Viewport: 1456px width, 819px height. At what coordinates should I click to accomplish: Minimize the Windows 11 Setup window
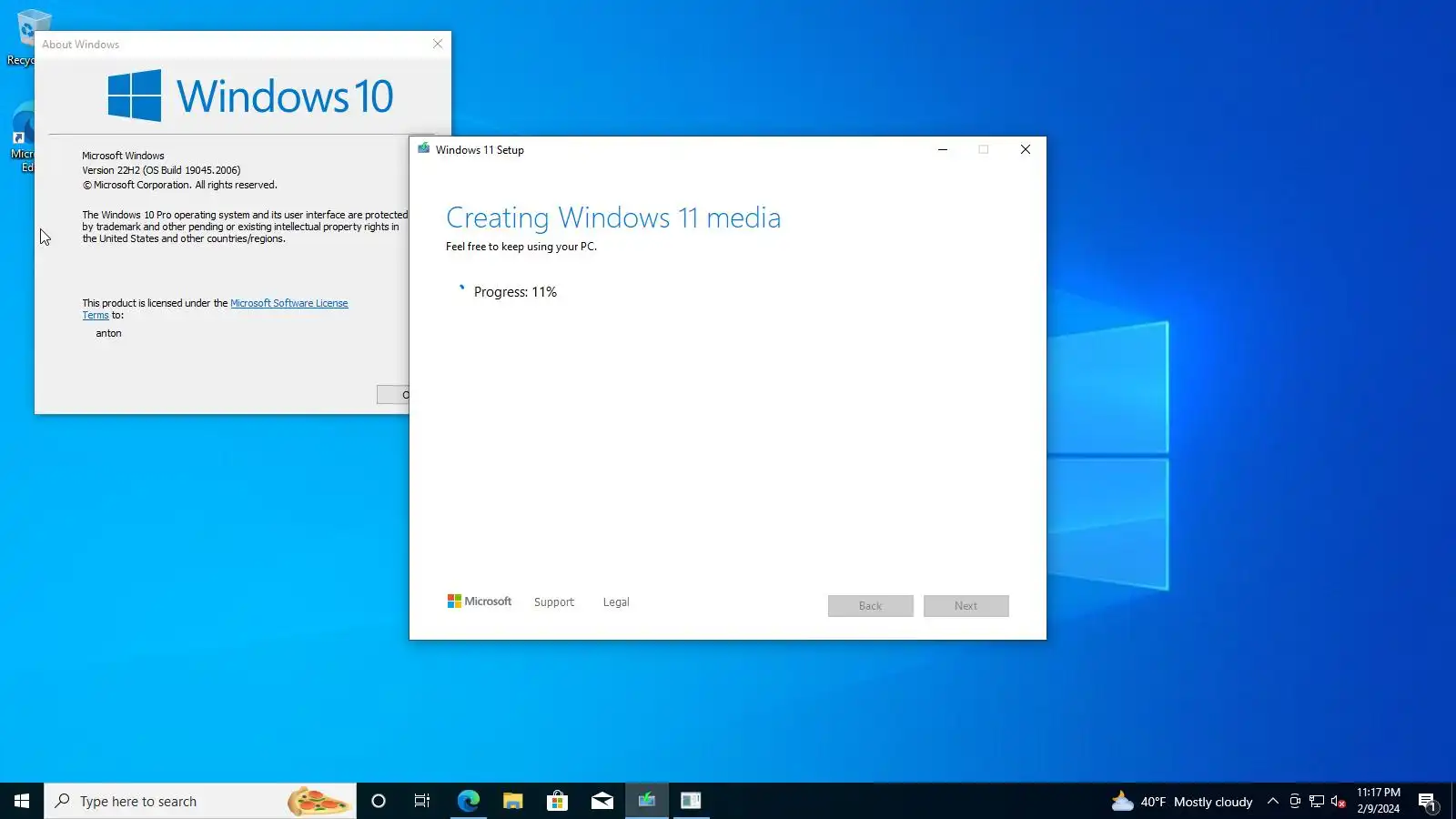click(943, 149)
